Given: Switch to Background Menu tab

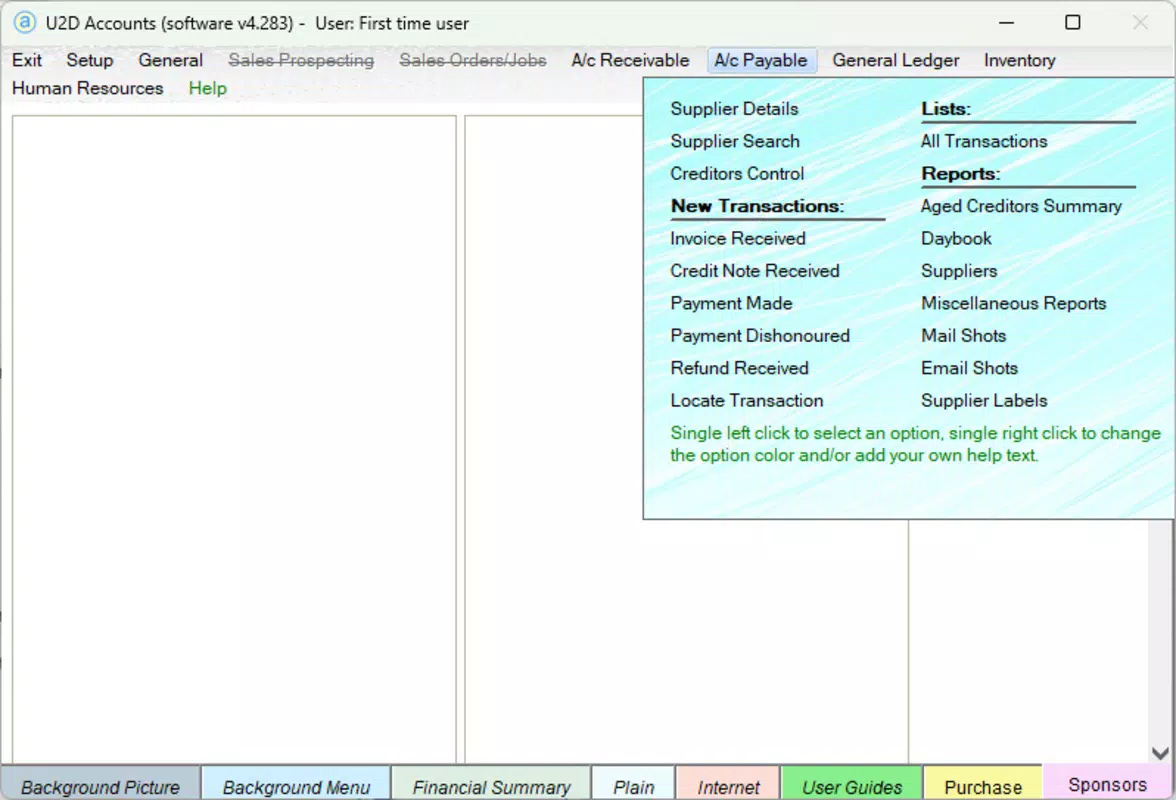Looking at the screenshot, I should tap(296, 786).
